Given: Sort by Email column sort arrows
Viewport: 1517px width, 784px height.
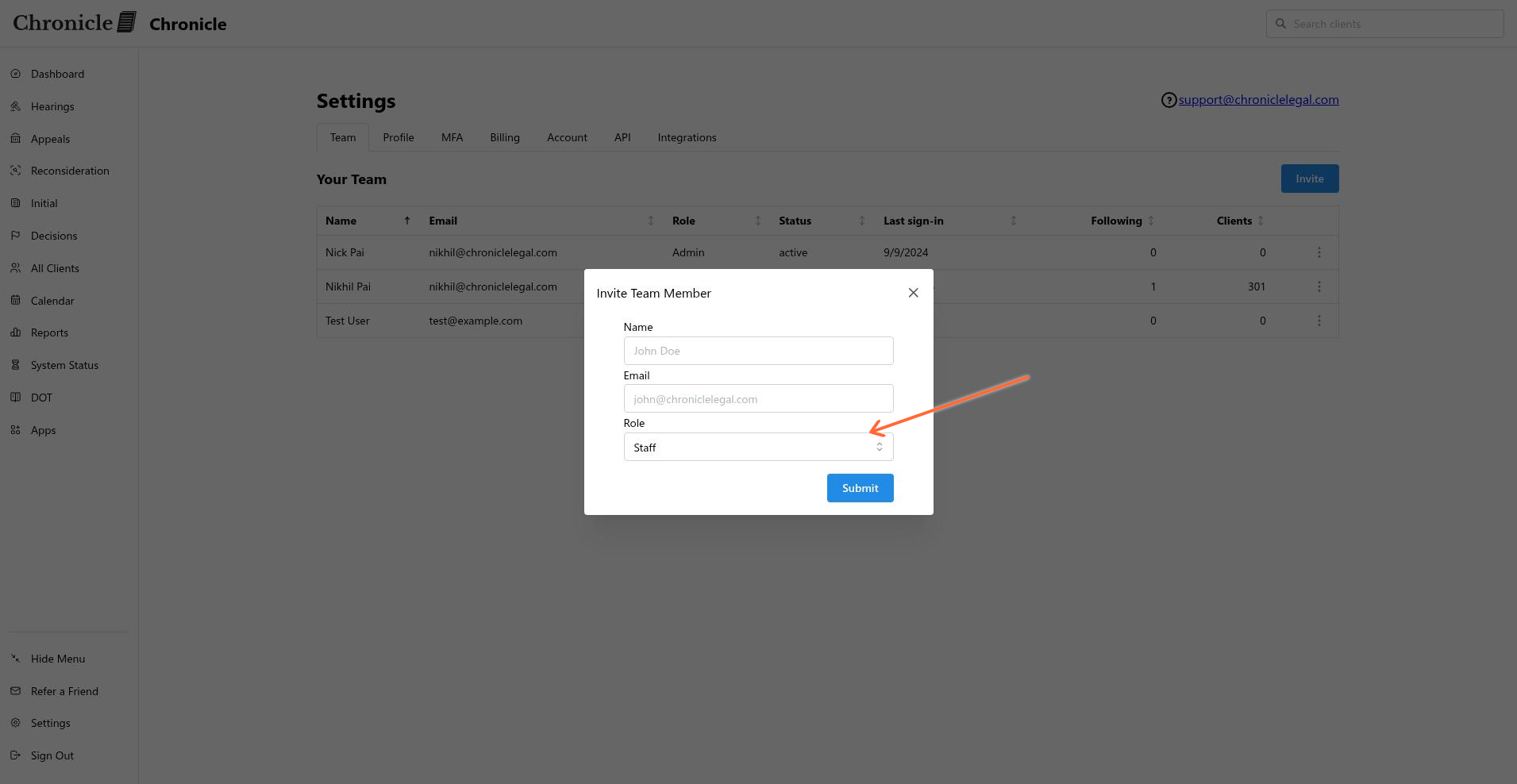Looking at the screenshot, I should (651, 221).
